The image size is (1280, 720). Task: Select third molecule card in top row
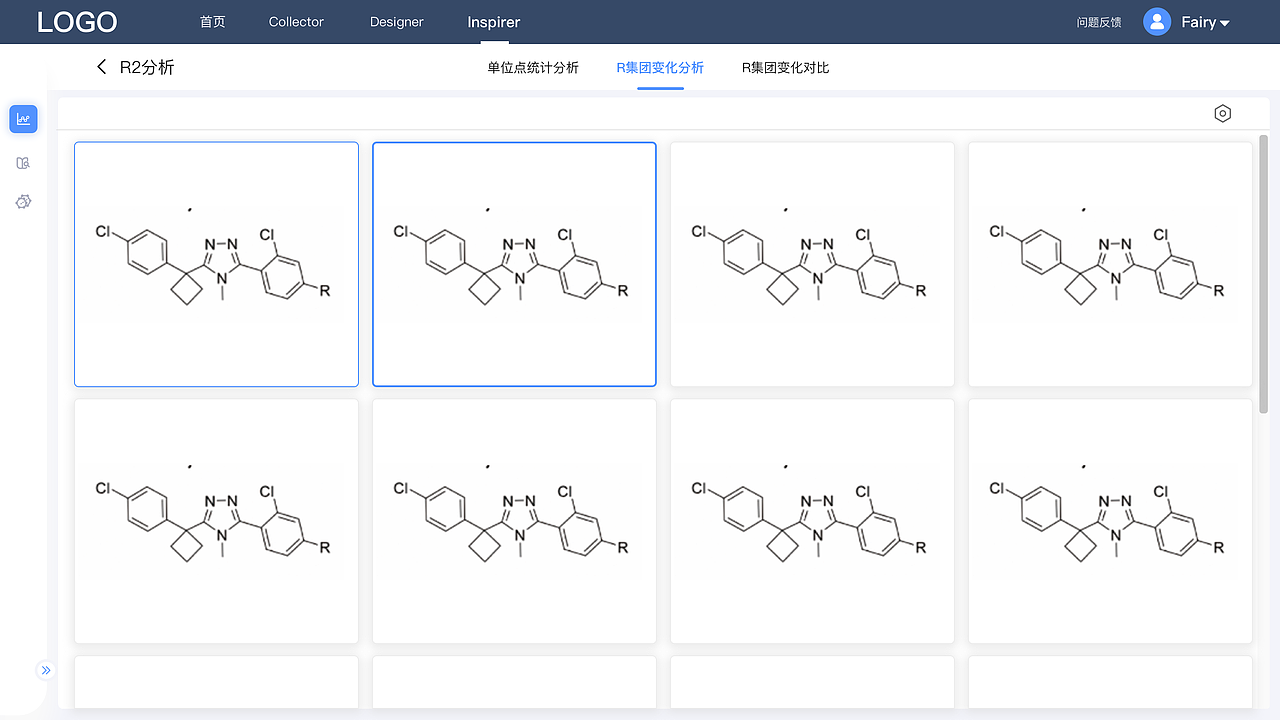point(812,264)
